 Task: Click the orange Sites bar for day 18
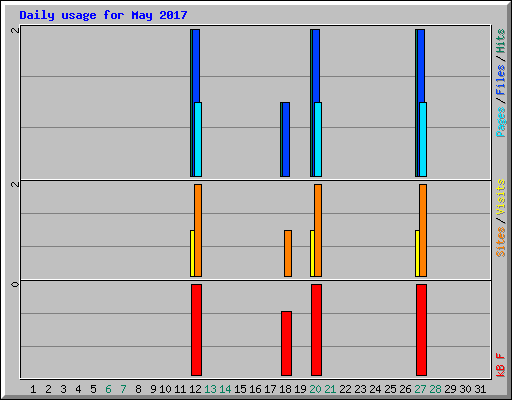click(x=288, y=253)
